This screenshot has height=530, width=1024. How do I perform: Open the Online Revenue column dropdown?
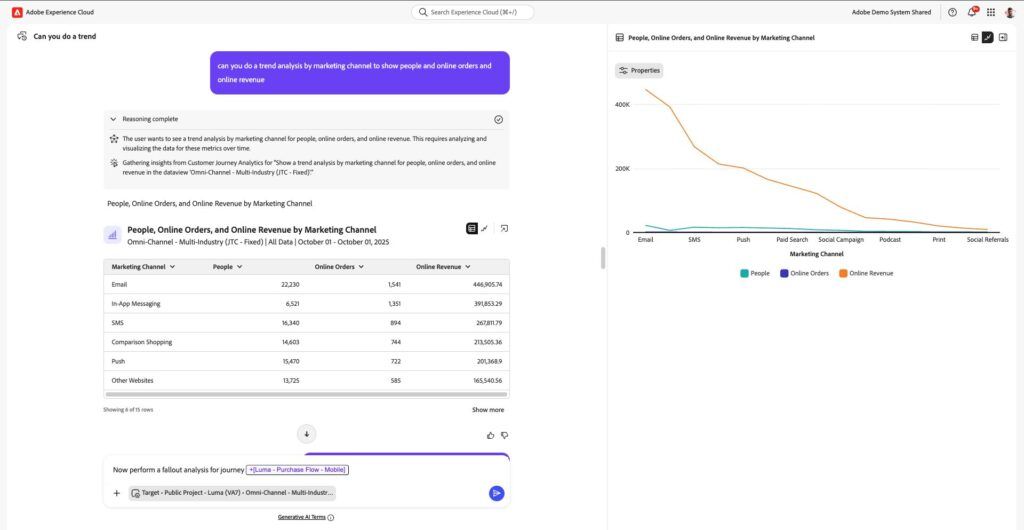(x=468, y=267)
